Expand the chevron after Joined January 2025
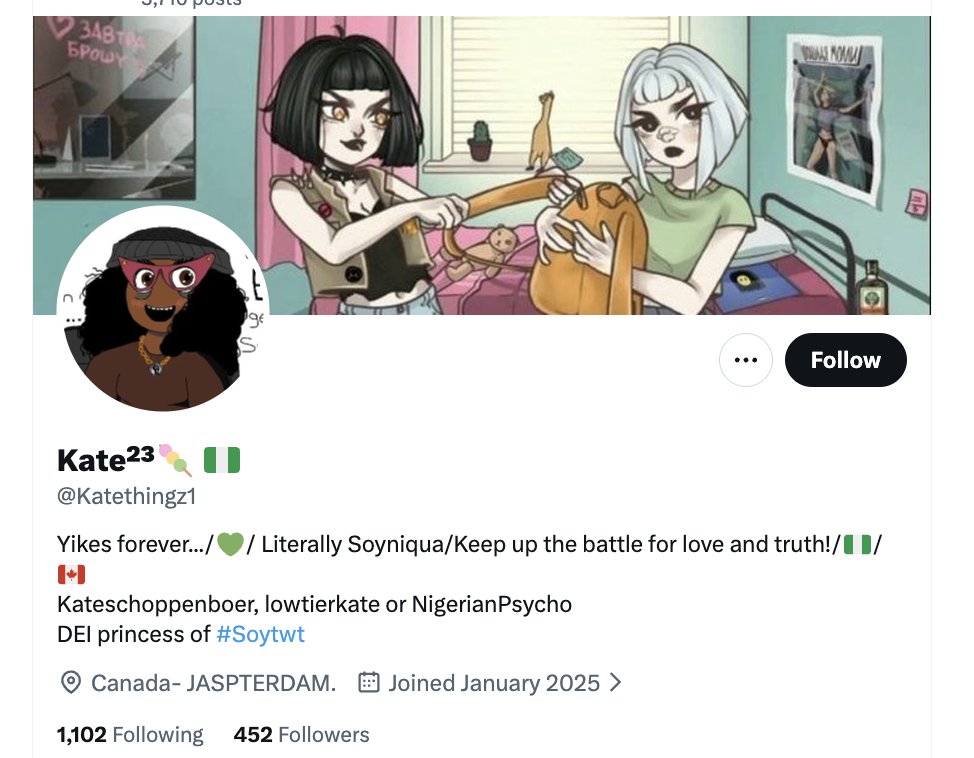974x758 pixels. click(616, 683)
